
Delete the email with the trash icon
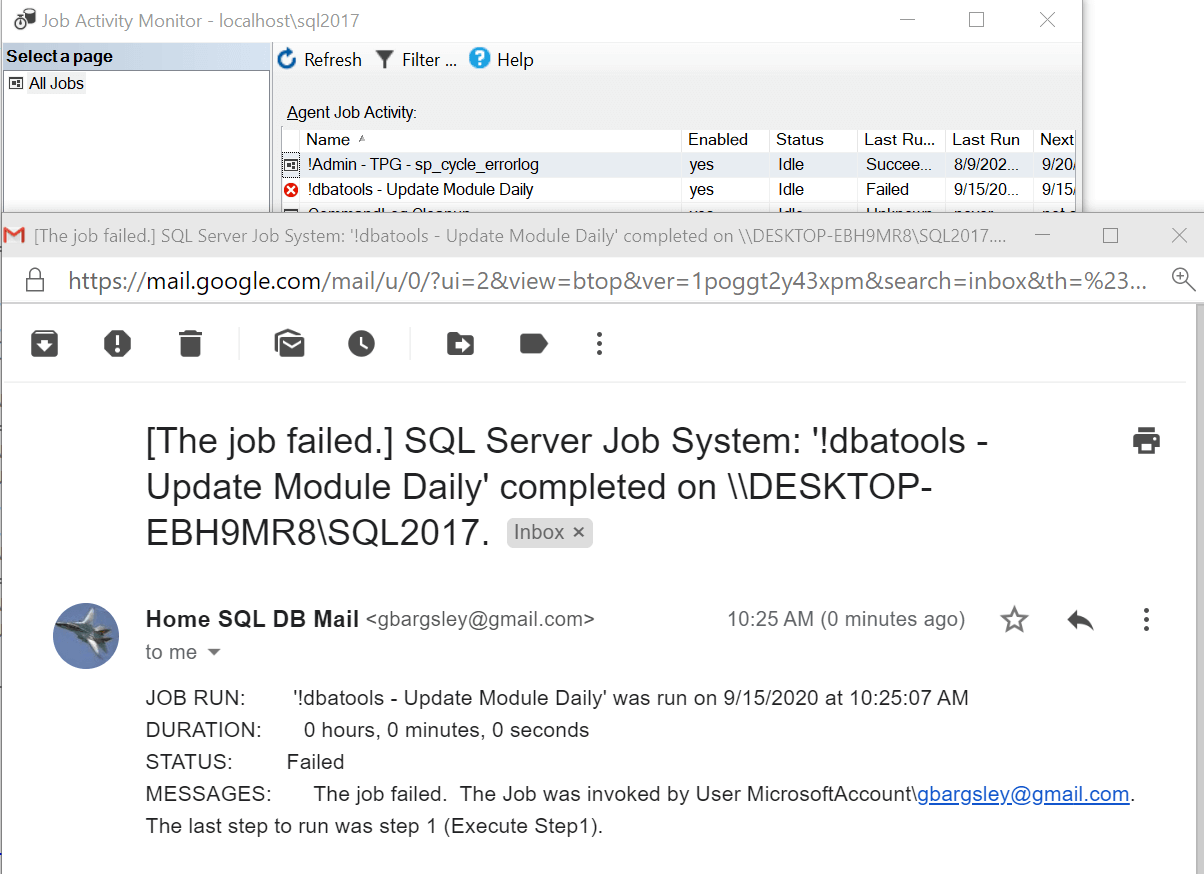(x=190, y=344)
